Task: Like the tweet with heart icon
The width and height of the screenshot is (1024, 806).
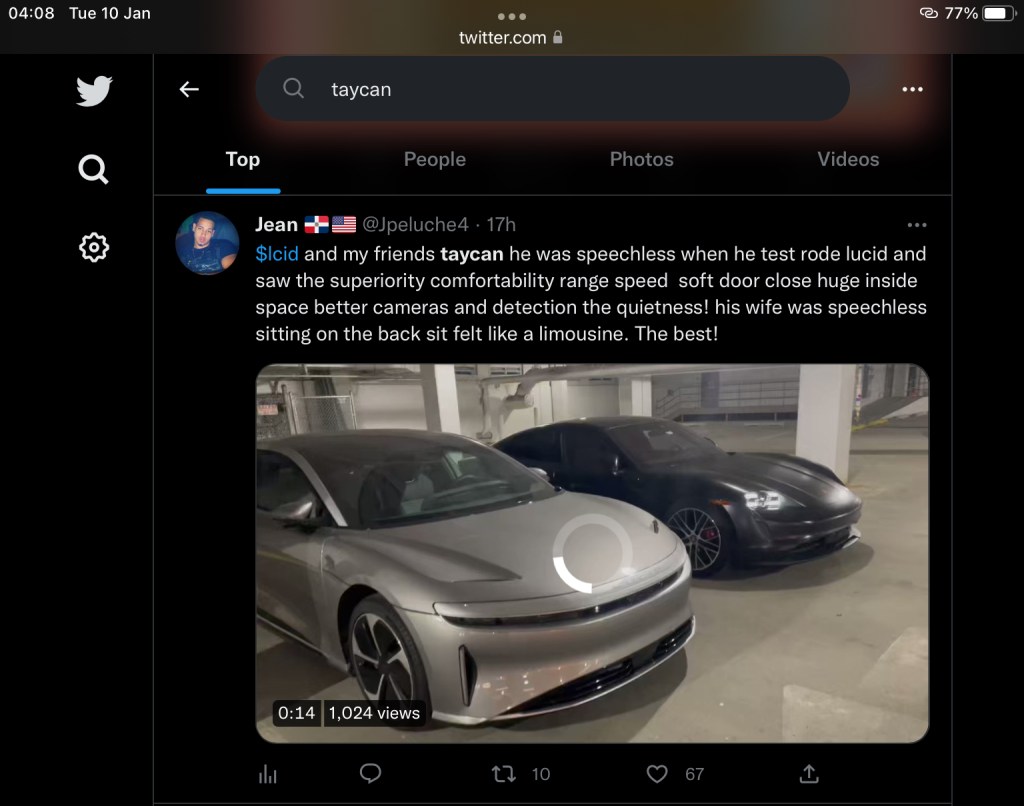Action: (657, 773)
